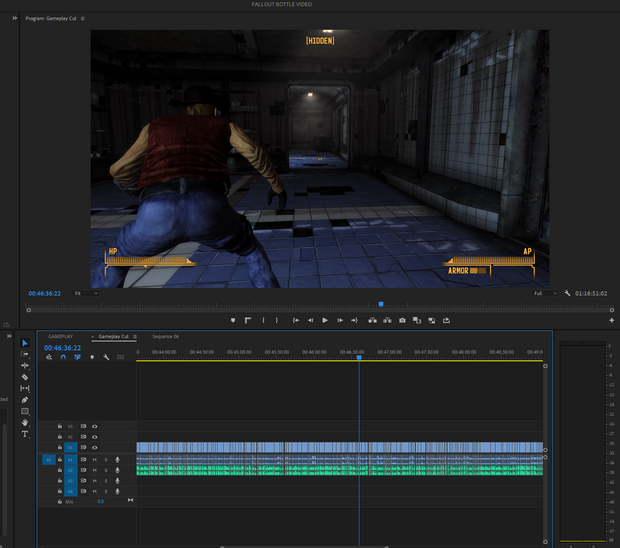Click the Export Frame camera icon

(402, 320)
